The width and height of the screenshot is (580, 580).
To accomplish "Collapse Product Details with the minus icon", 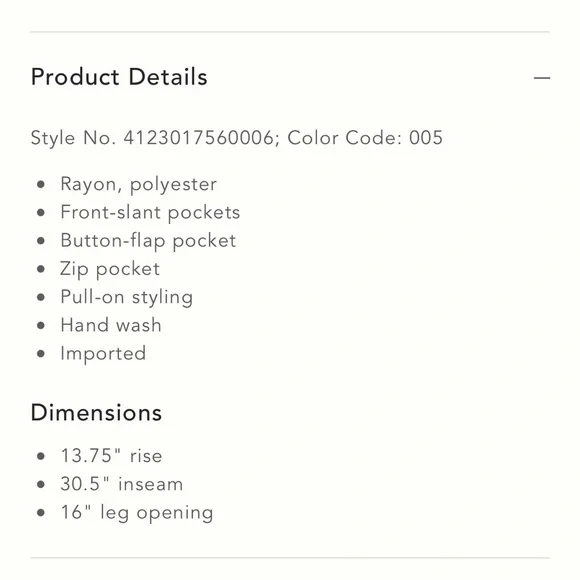I will (542, 78).
